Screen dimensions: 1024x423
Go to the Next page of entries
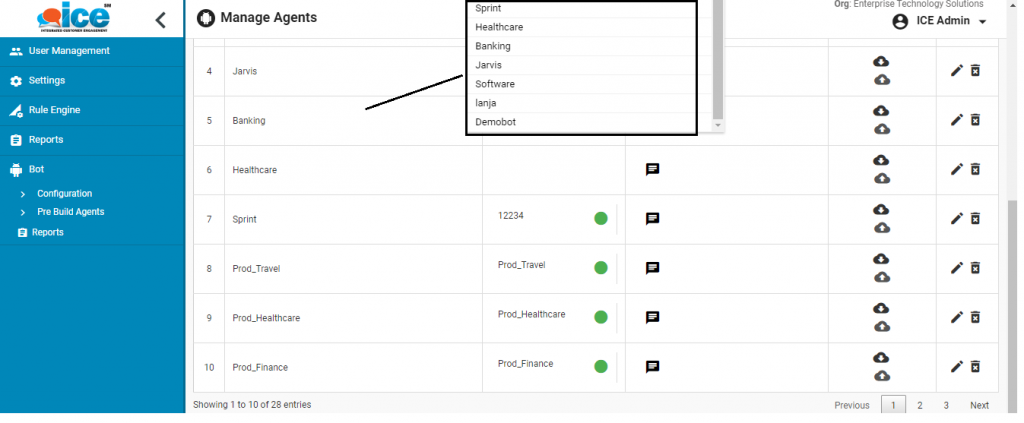coord(979,405)
